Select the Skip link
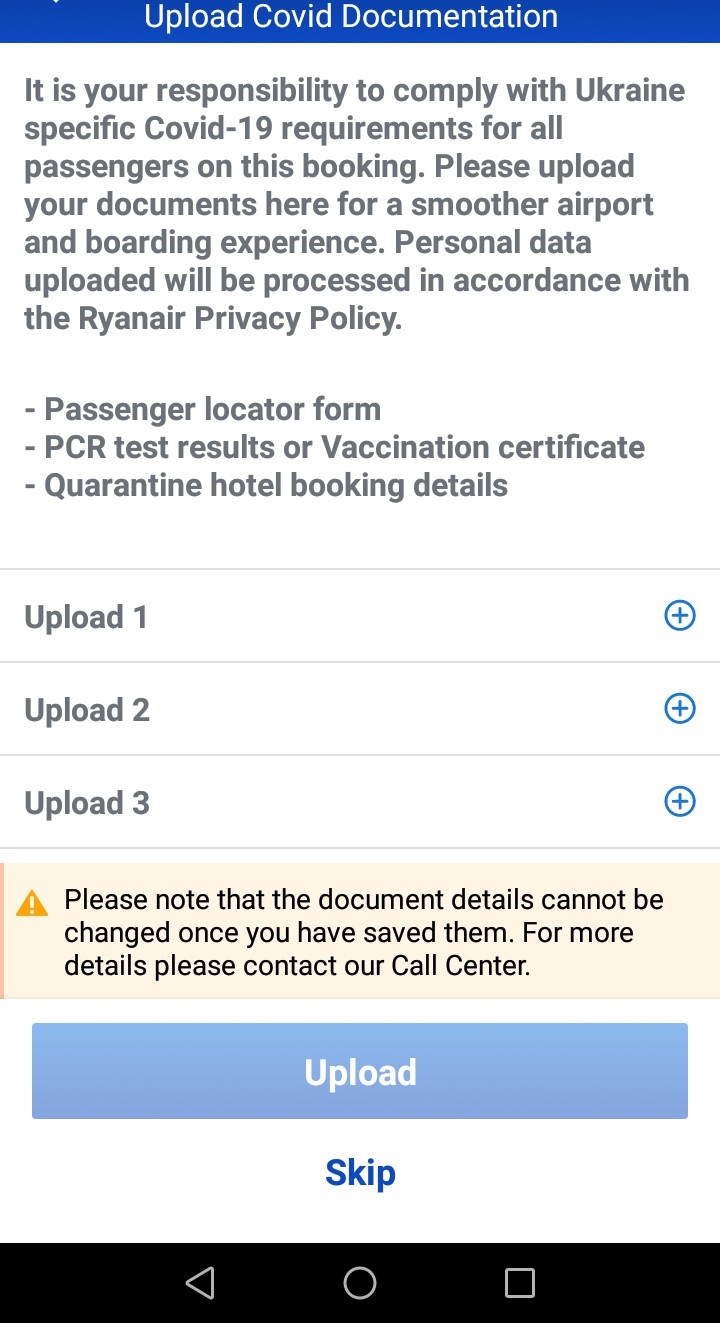 coord(360,1172)
